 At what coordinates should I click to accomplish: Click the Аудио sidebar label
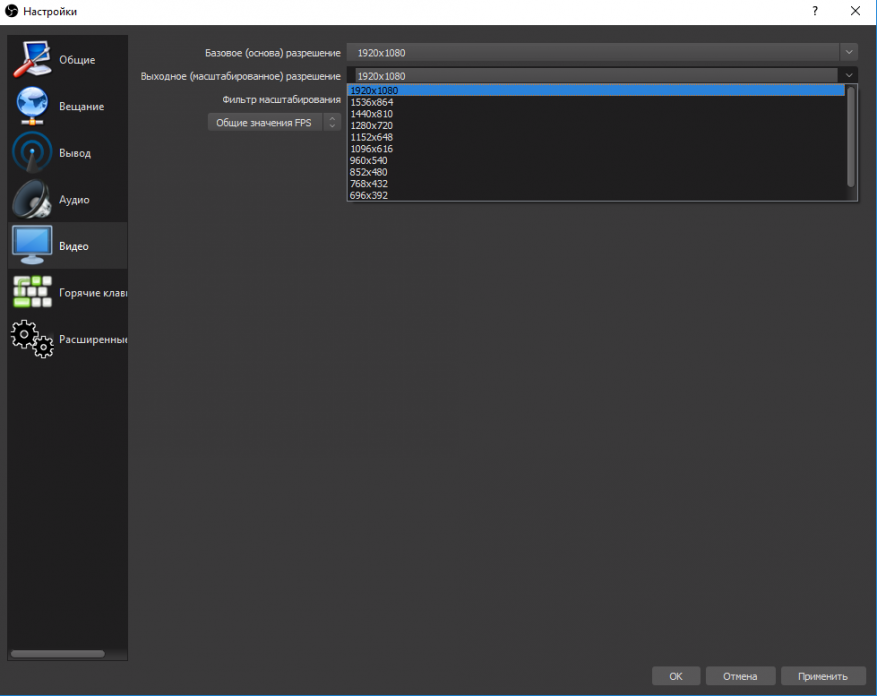pos(74,200)
